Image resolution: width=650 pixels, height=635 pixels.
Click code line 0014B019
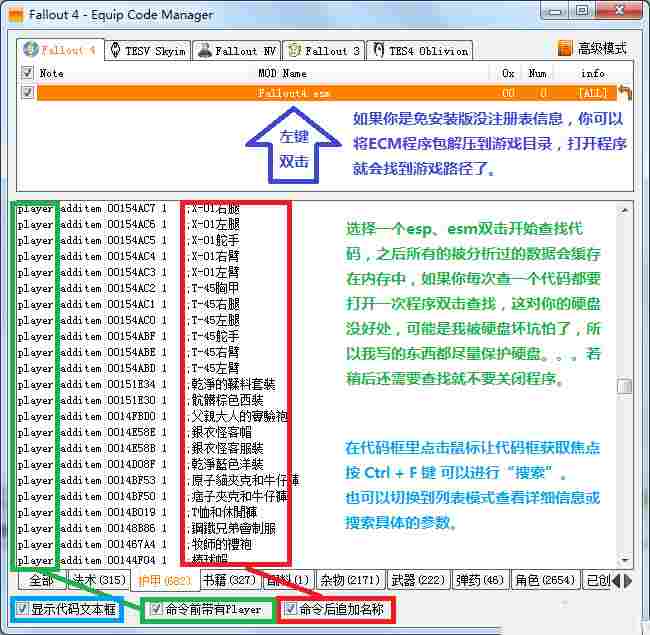point(137,512)
